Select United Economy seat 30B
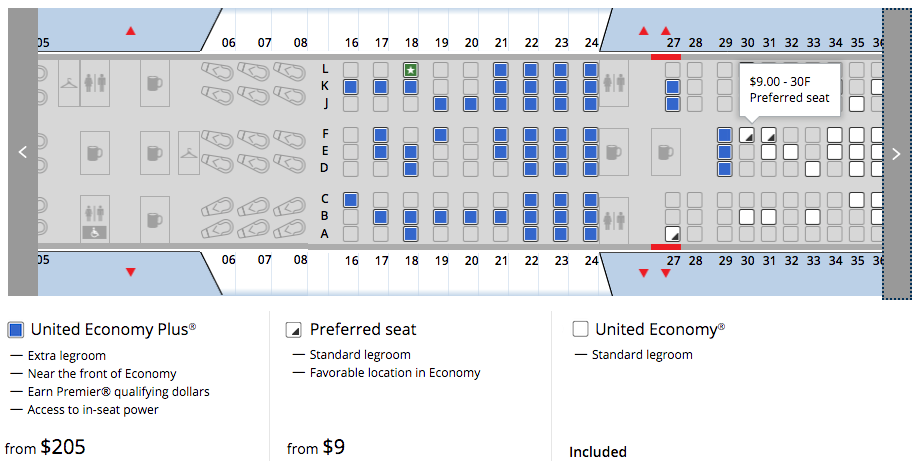The height and width of the screenshot is (470, 922). [747, 216]
